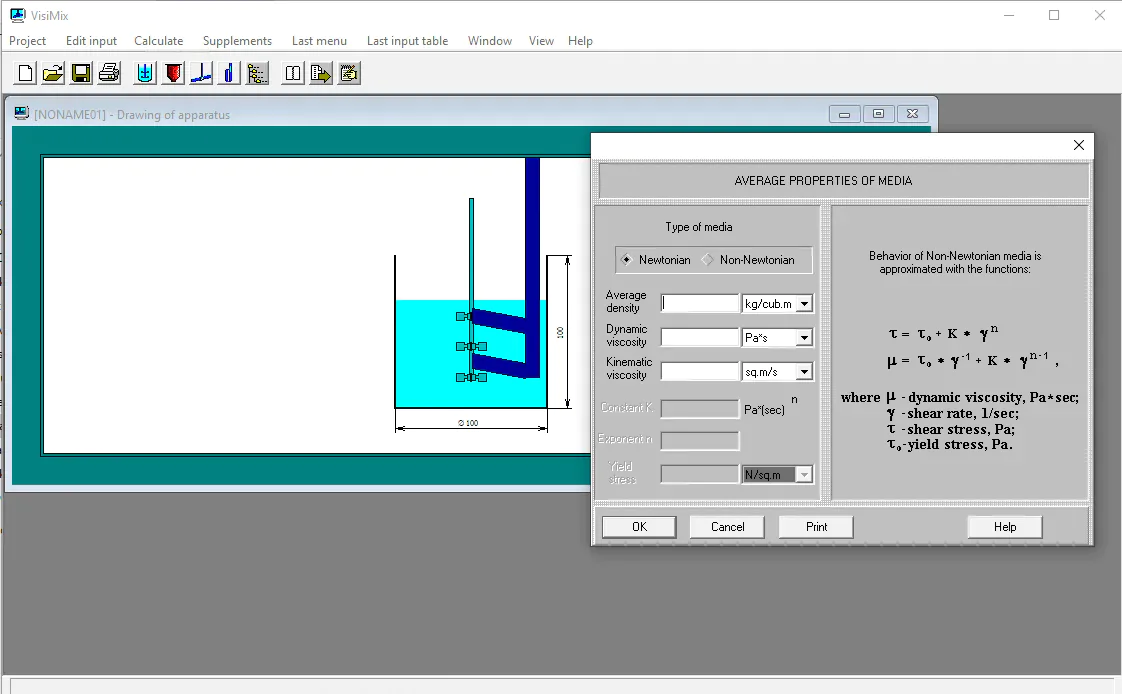Open the Edit input menu
The height and width of the screenshot is (694, 1122).
91,41
